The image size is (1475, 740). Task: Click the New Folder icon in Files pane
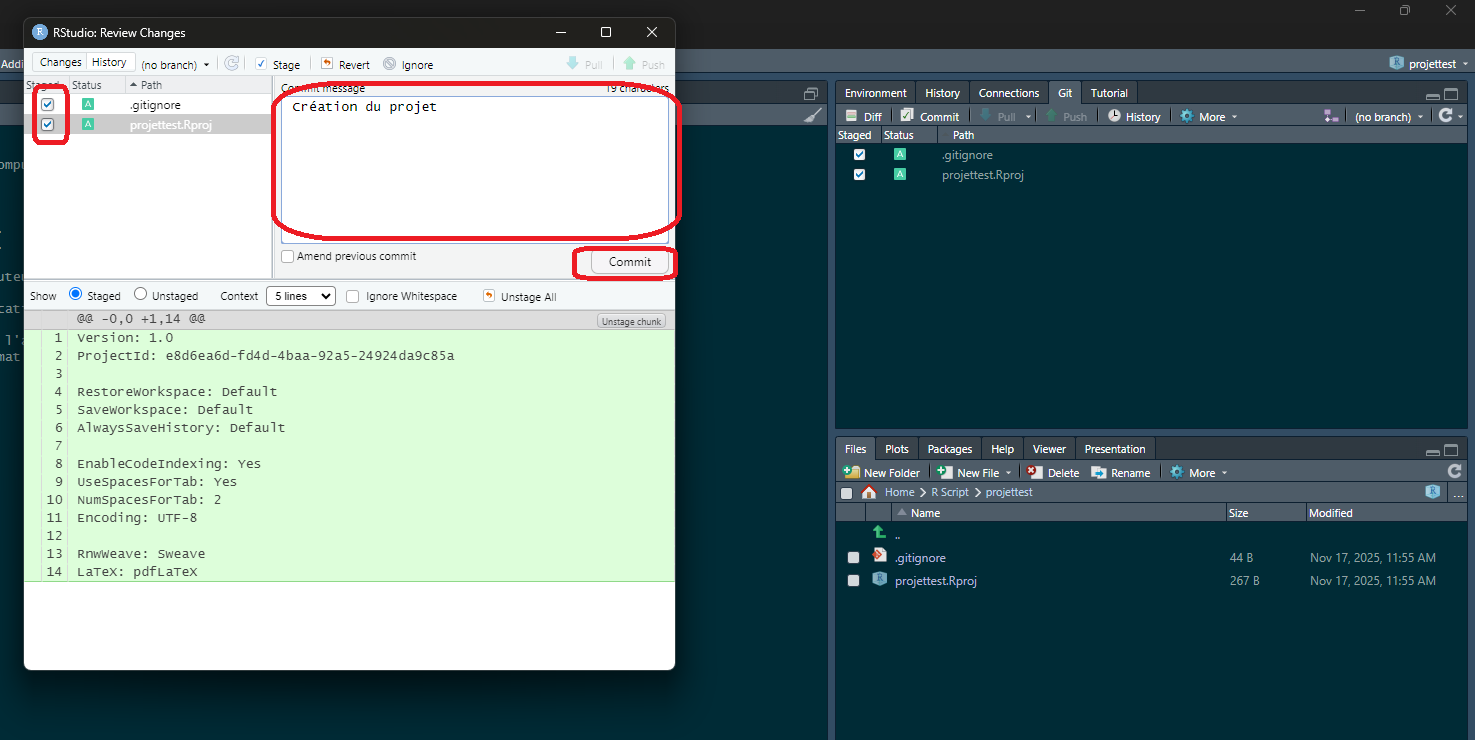(851, 472)
